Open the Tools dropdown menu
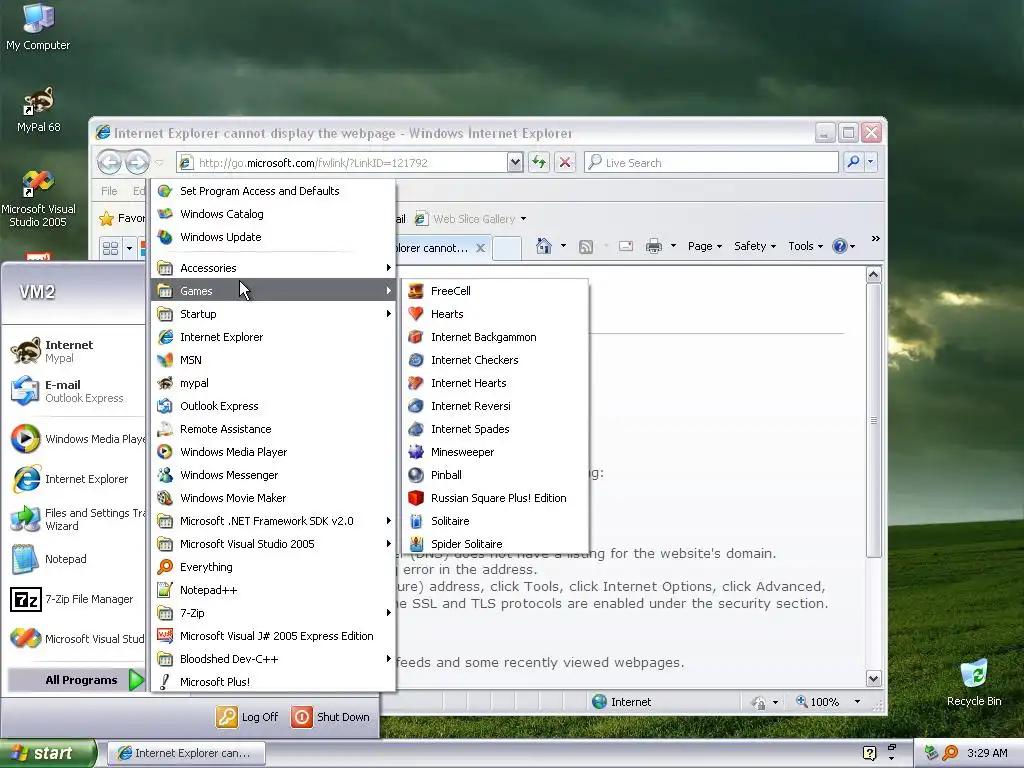This screenshot has width=1024, height=768. pyautogui.click(x=805, y=246)
